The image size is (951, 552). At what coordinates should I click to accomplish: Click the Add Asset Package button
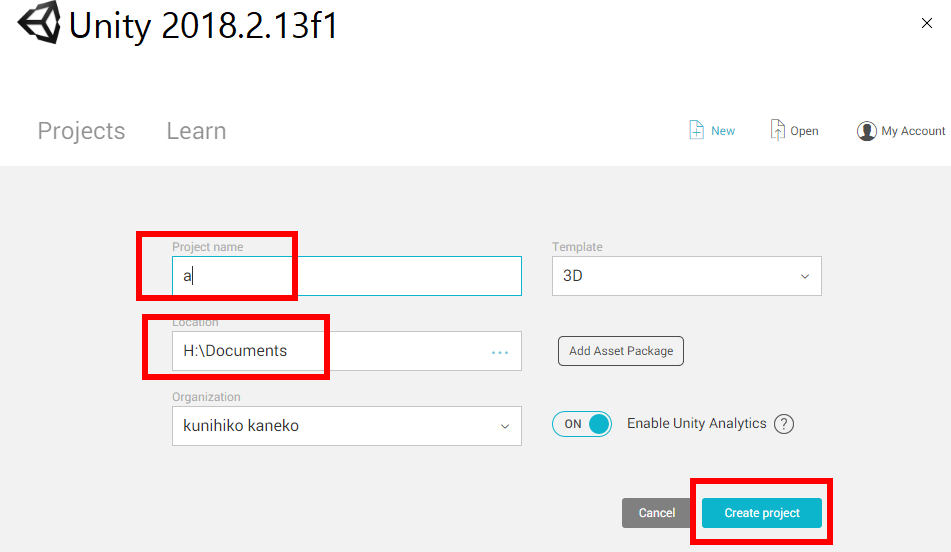[x=621, y=351]
